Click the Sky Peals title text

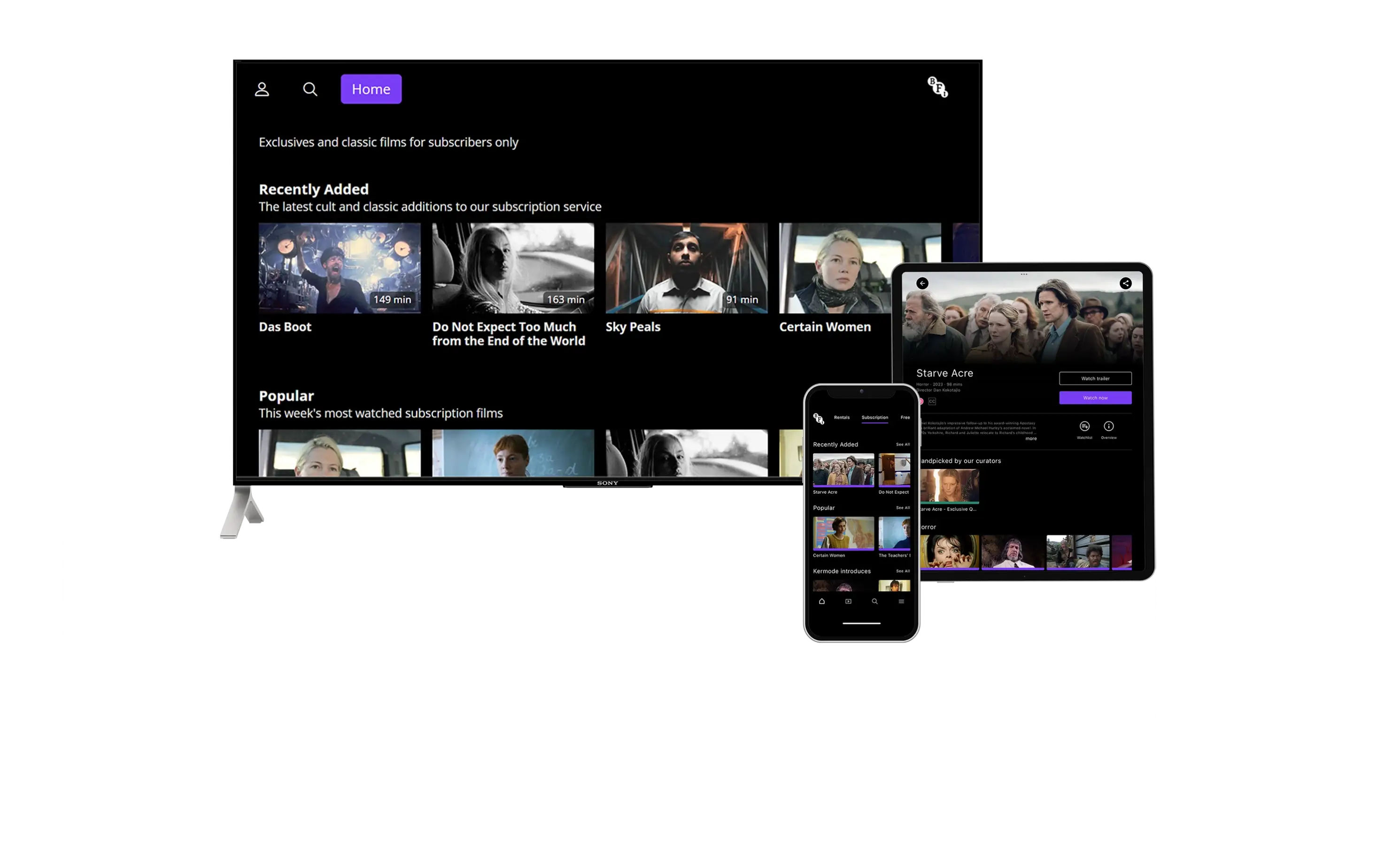click(633, 327)
